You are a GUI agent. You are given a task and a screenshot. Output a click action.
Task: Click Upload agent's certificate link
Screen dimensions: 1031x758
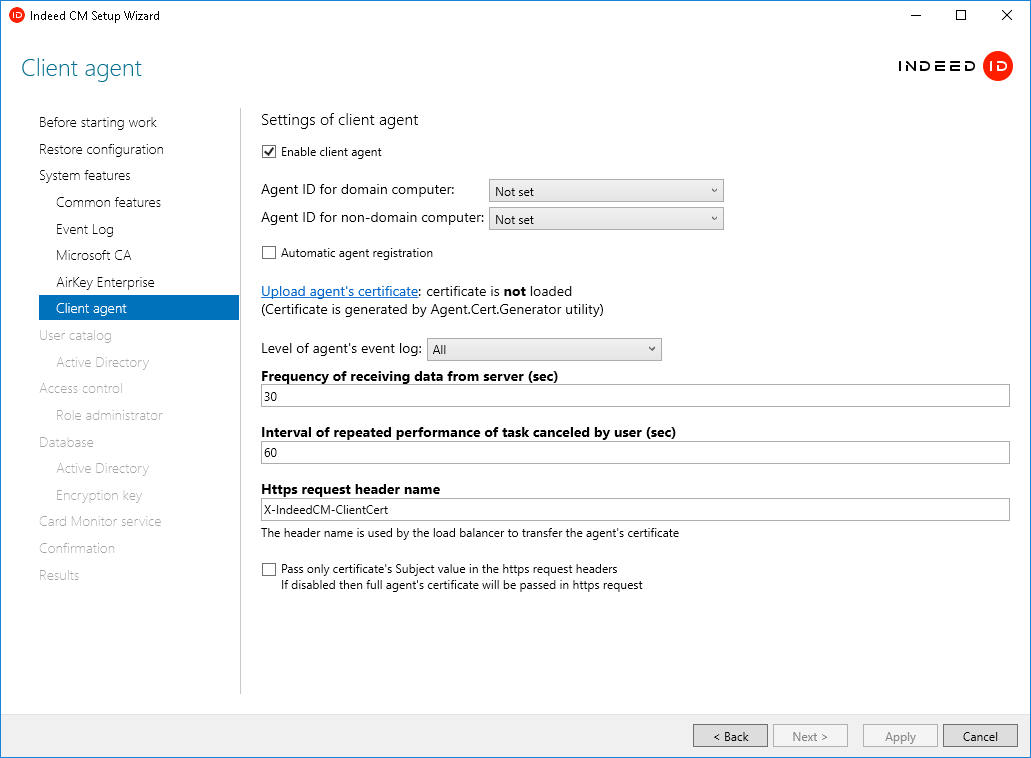pyautogui.click(x=339, y=291)
